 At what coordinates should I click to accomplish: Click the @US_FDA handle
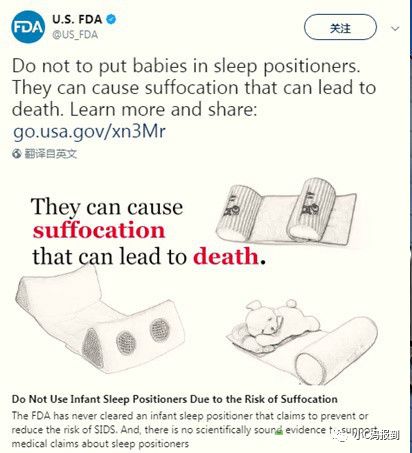tap(75, 35)
